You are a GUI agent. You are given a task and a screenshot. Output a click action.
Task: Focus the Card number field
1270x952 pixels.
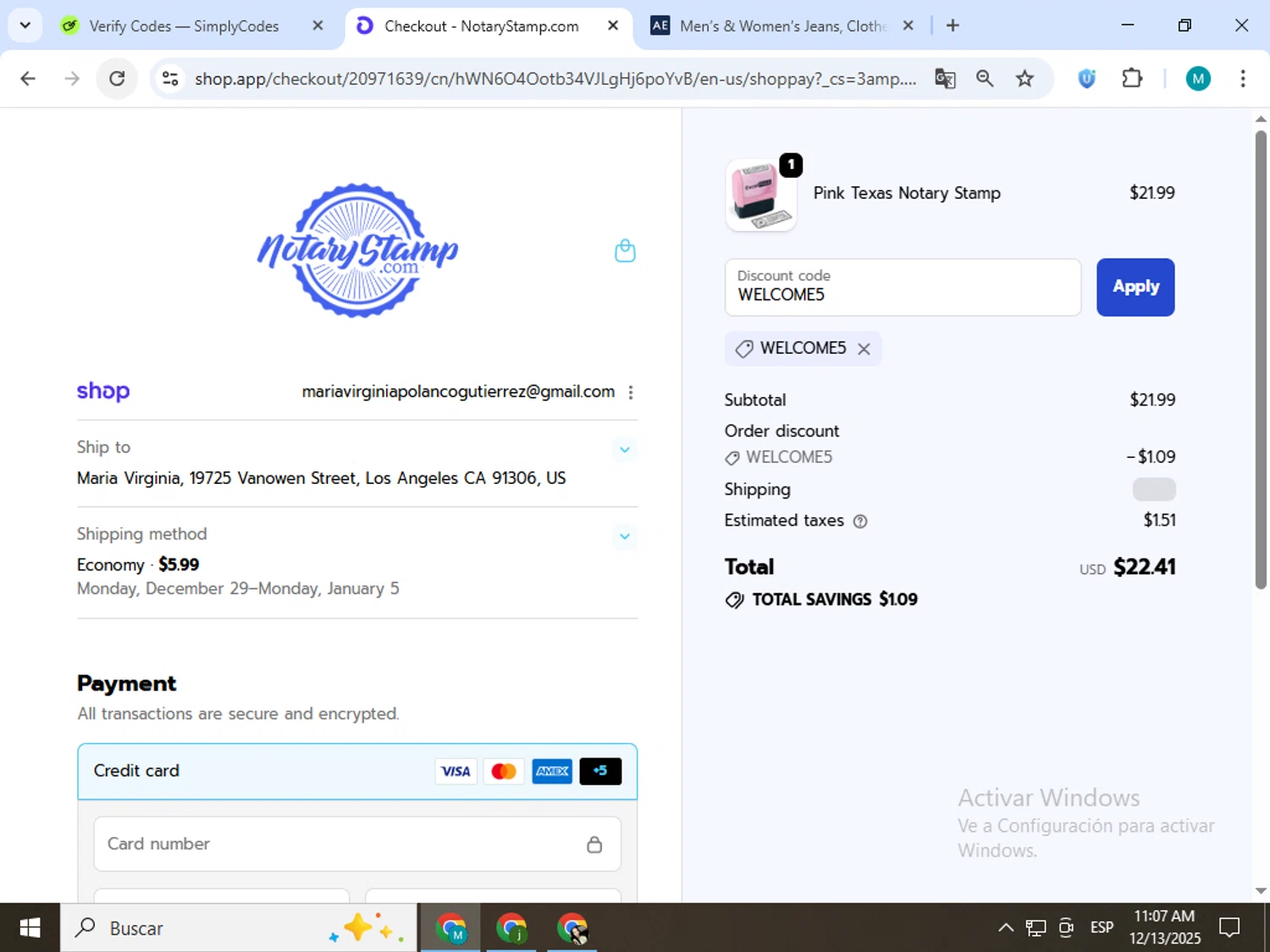[357, 844]
